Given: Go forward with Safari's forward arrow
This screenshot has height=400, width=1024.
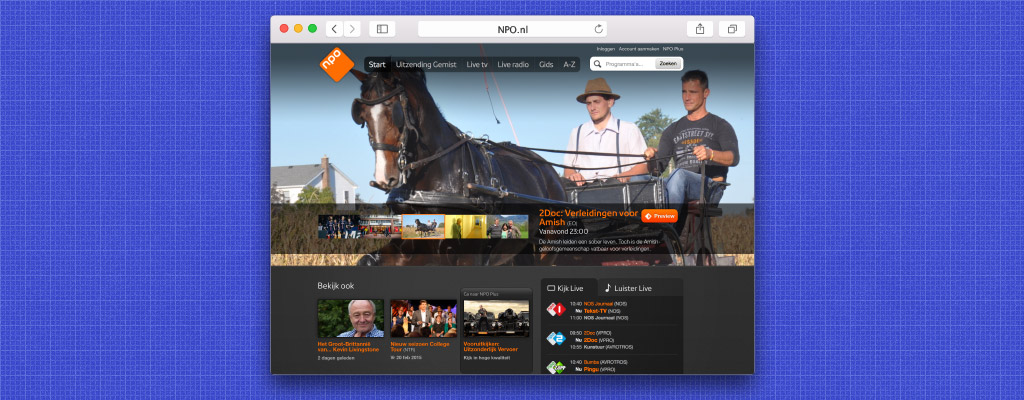Looking at the screenshot, I should click(x=352, y=29).
